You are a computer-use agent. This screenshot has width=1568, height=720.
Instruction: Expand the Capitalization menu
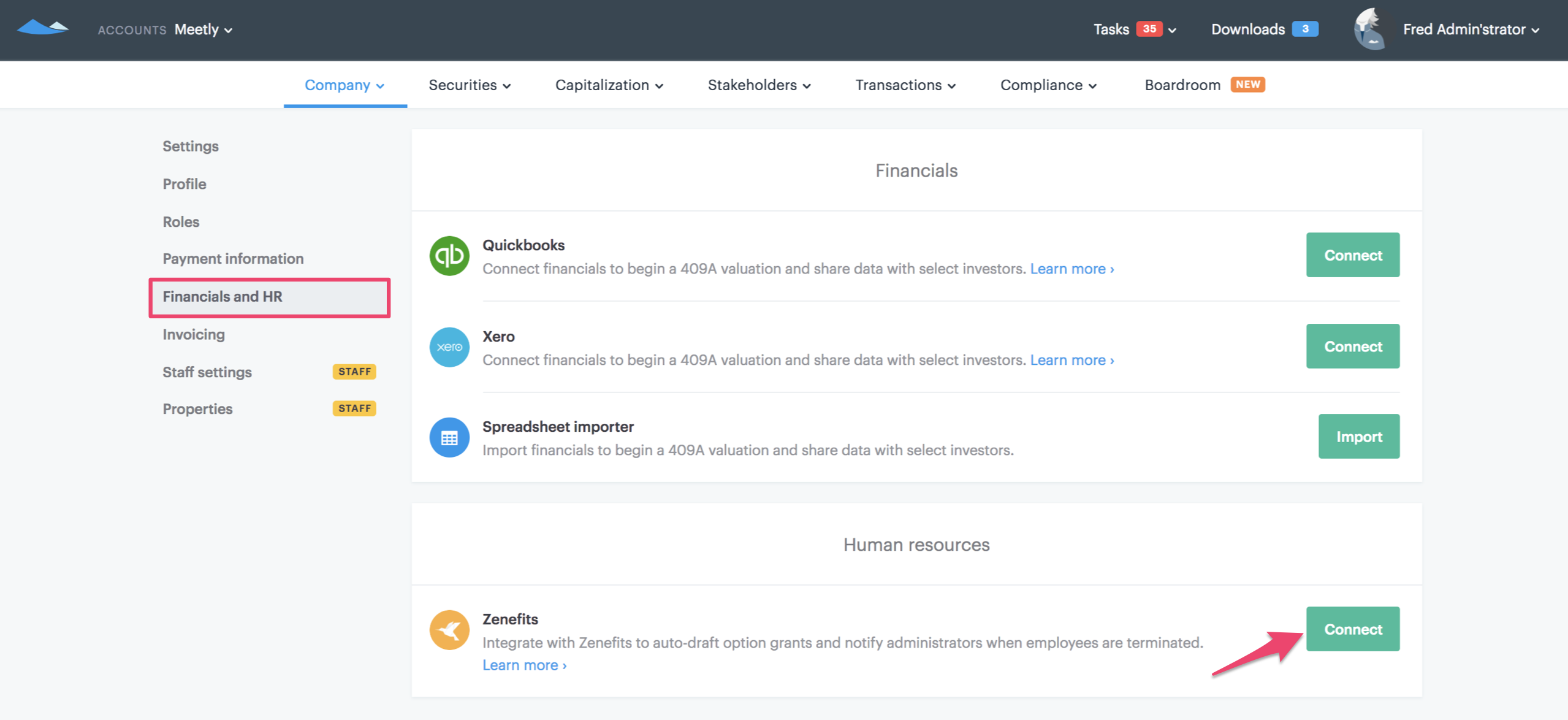click(x=609, y=85)
